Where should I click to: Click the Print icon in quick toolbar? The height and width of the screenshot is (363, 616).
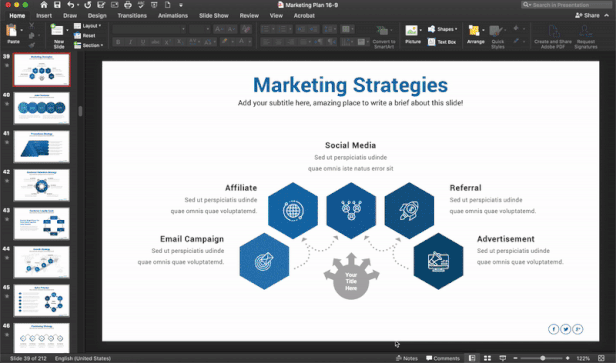pos(128,5)
